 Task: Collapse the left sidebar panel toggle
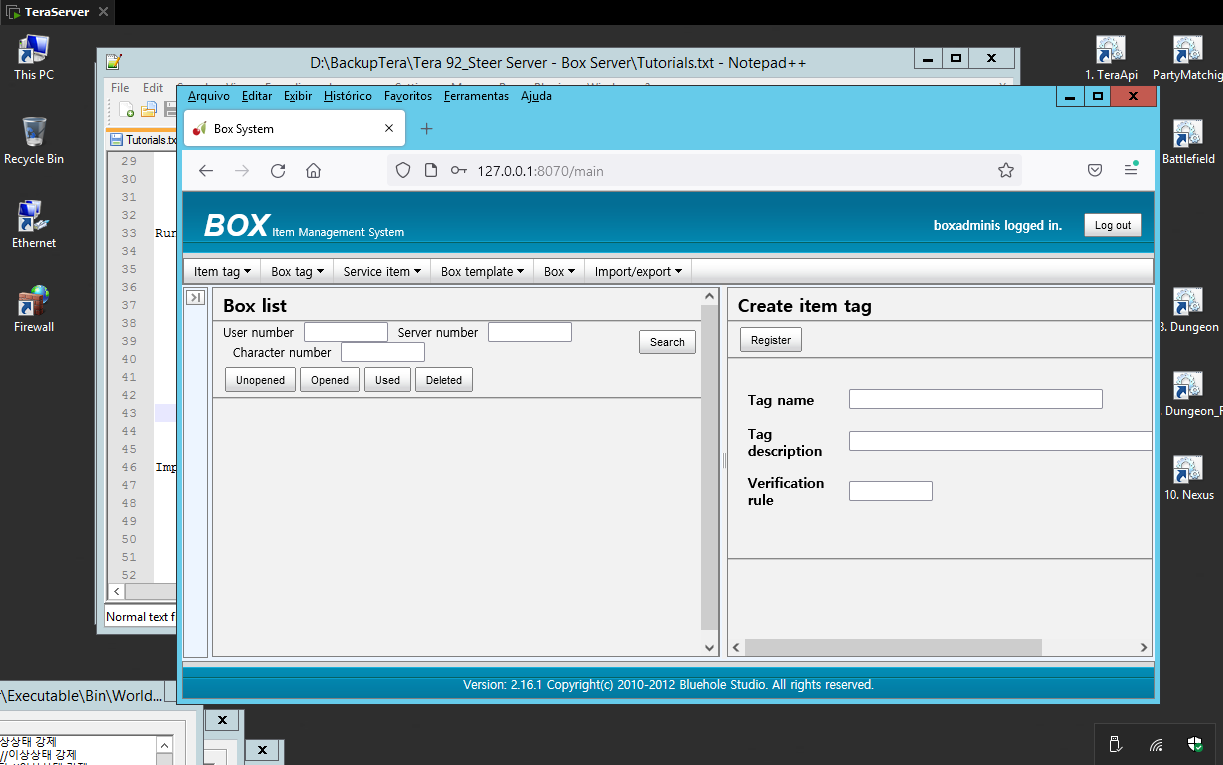[x=196, y=297]
